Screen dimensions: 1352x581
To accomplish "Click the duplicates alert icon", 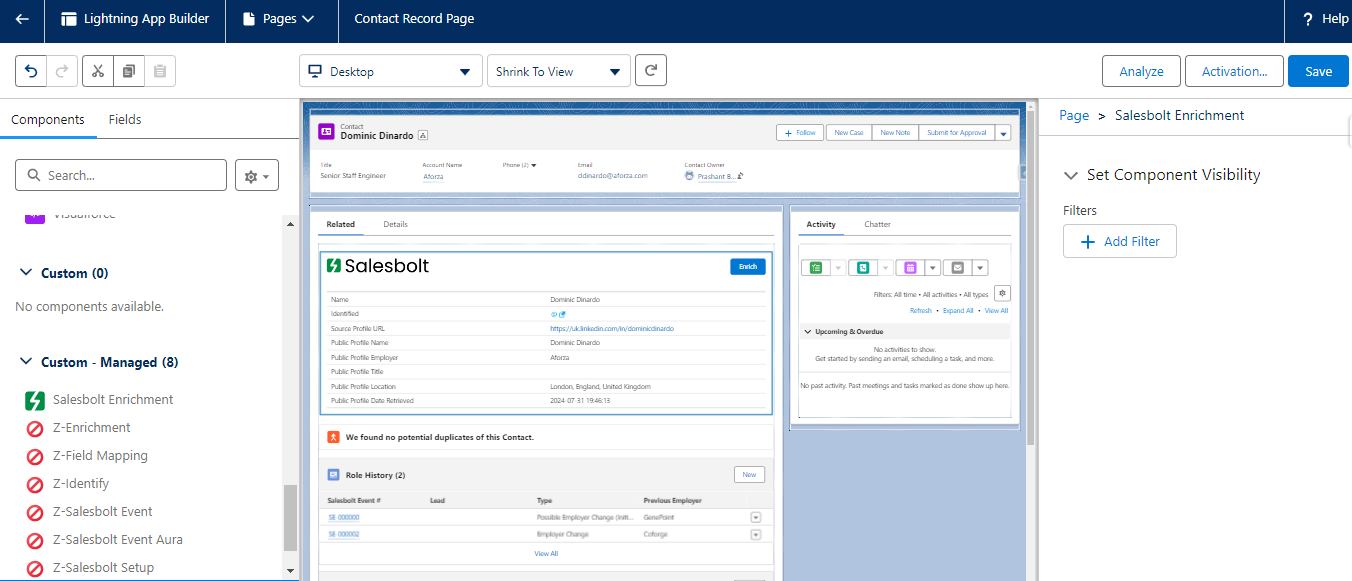I will pos(334,437).
